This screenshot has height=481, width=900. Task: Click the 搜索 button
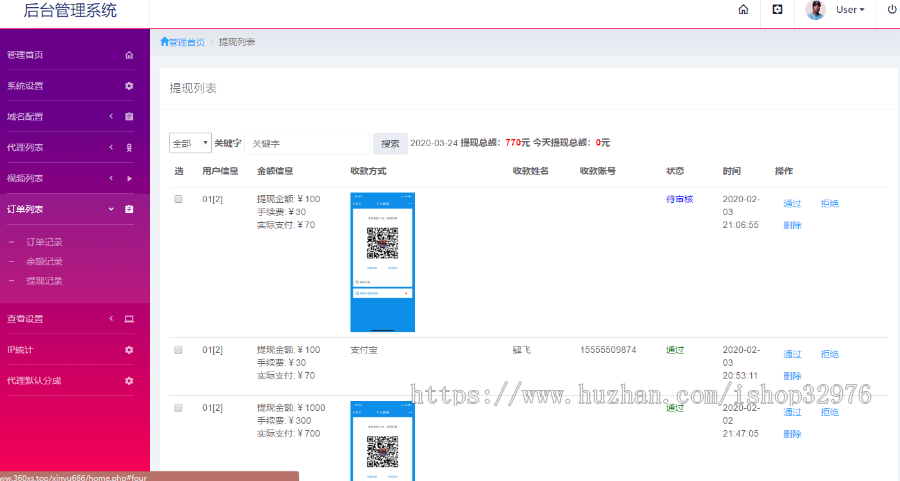coord(390,143)
